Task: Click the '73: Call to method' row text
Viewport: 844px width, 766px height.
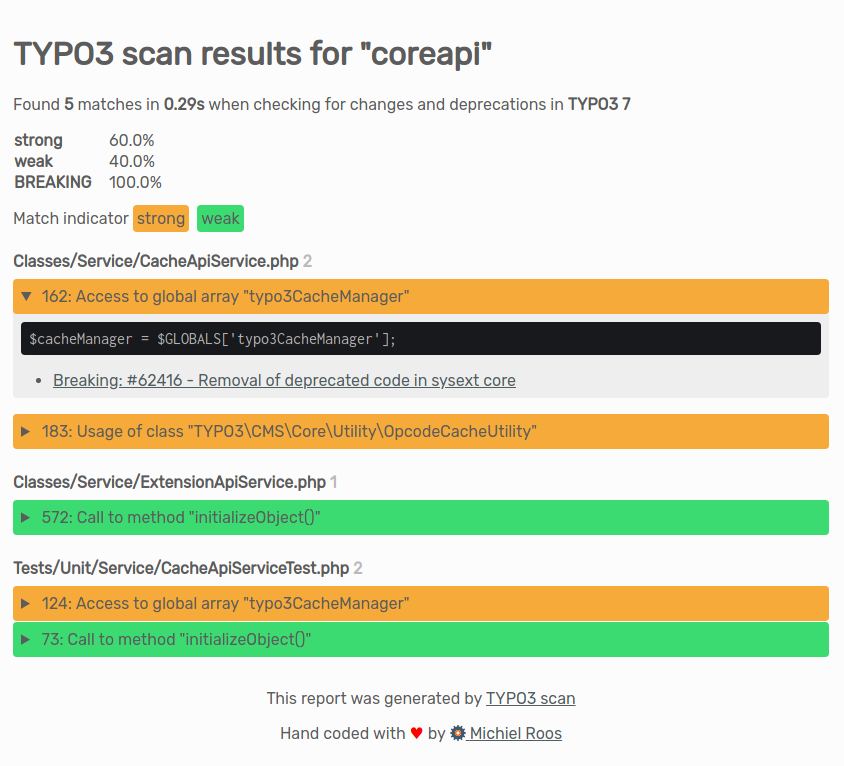Action: 177,639
